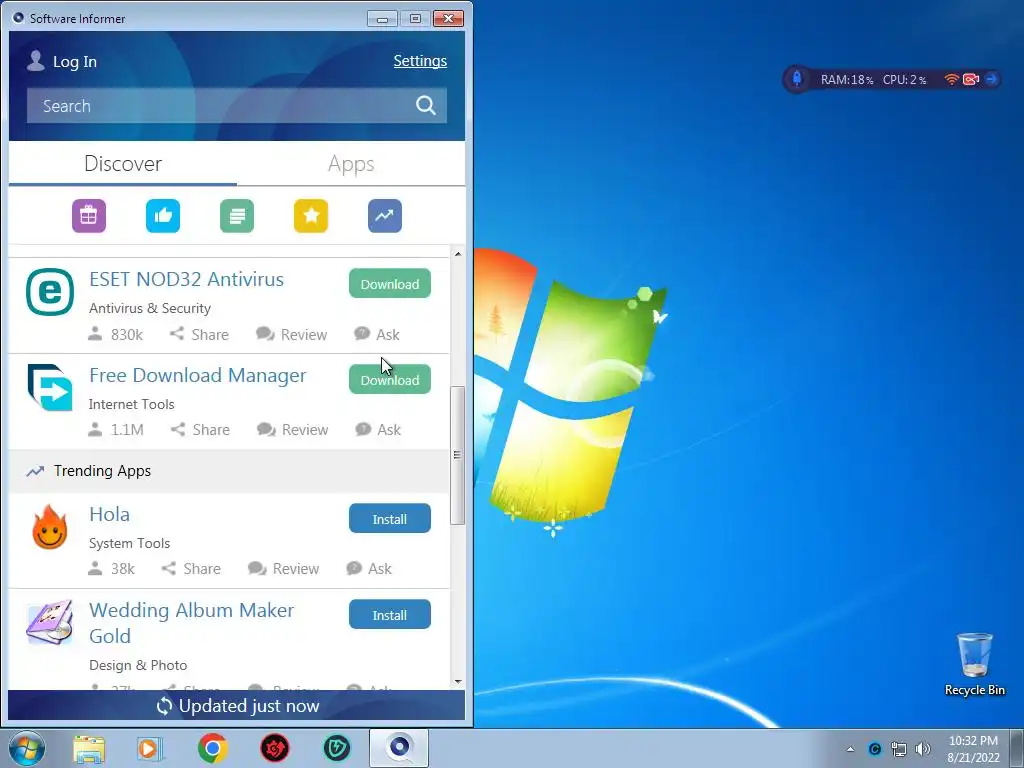Viewport: 1024px width, 768px height.
Task: Click the Antivirus & Security category text
Action: coord(150,308)
